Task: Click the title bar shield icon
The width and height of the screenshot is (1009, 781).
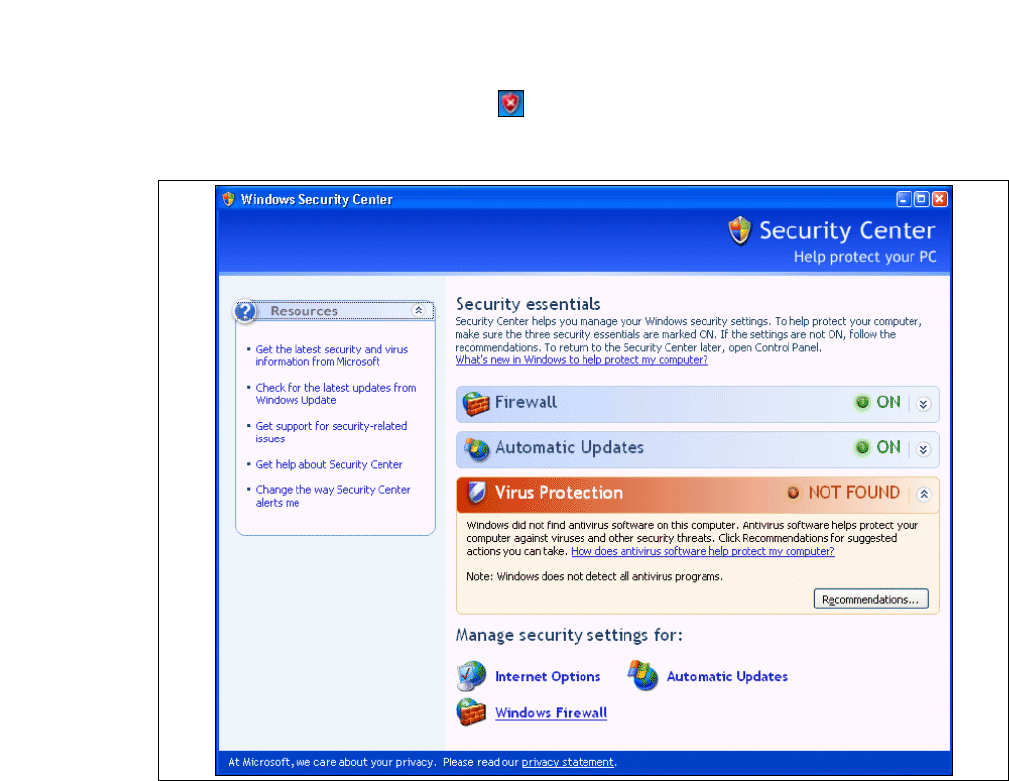Action: point(228,199)
